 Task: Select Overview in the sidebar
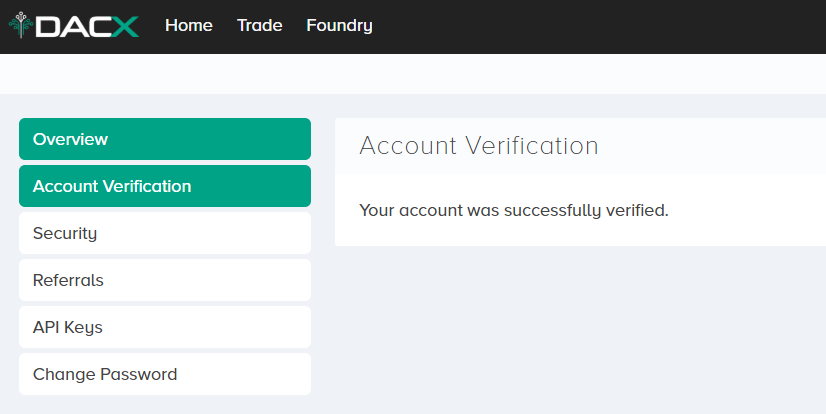click(x=165, y=139)
